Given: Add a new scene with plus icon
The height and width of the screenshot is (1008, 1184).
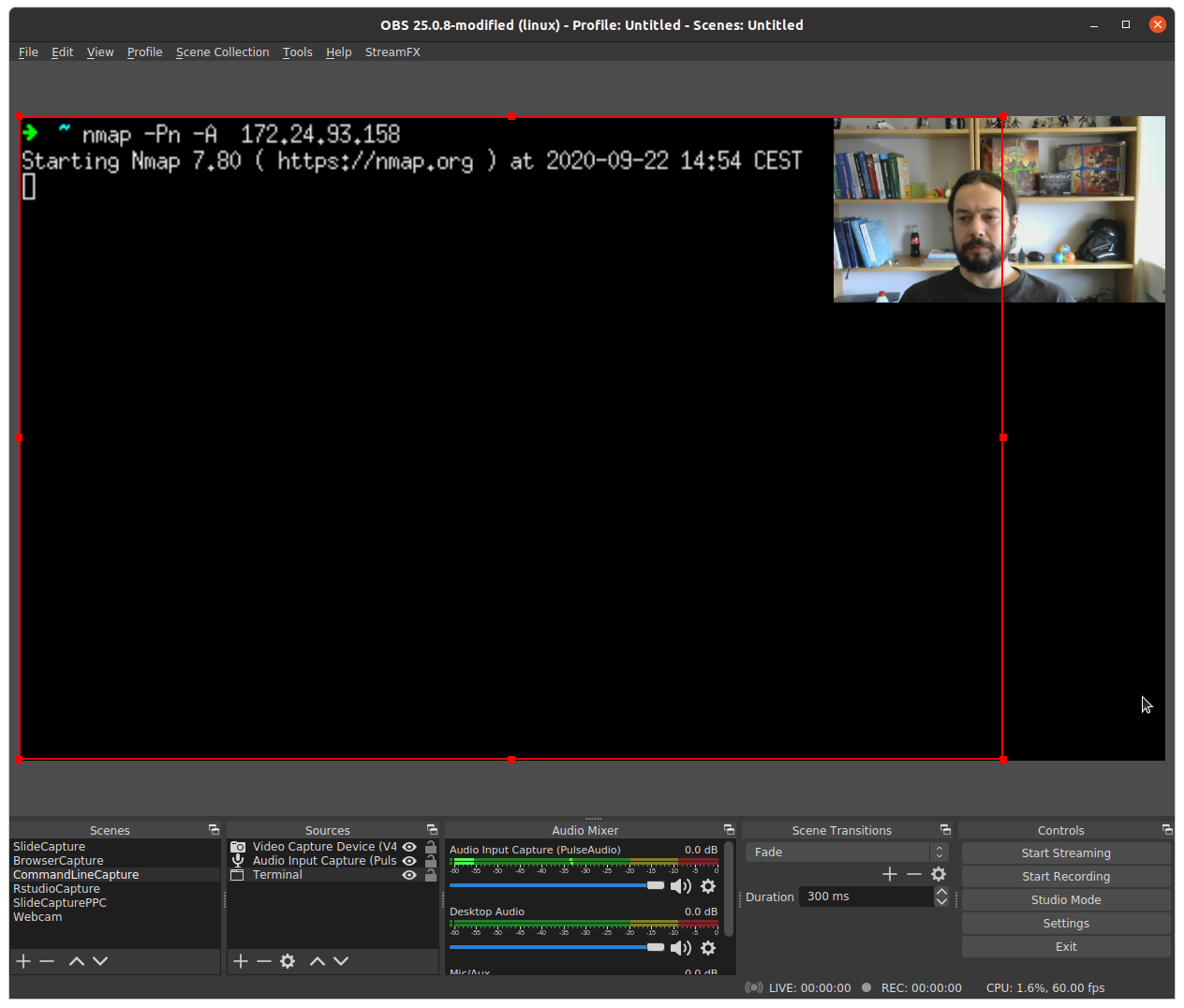Looking at the screenshot, I should 23,961.
